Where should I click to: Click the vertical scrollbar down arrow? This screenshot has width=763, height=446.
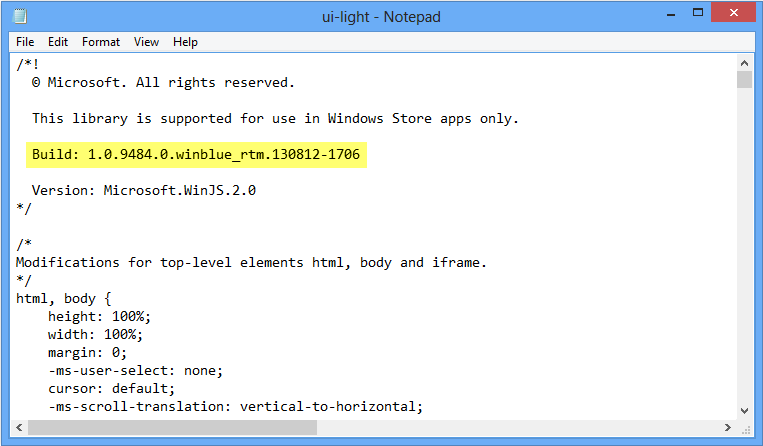745,411
